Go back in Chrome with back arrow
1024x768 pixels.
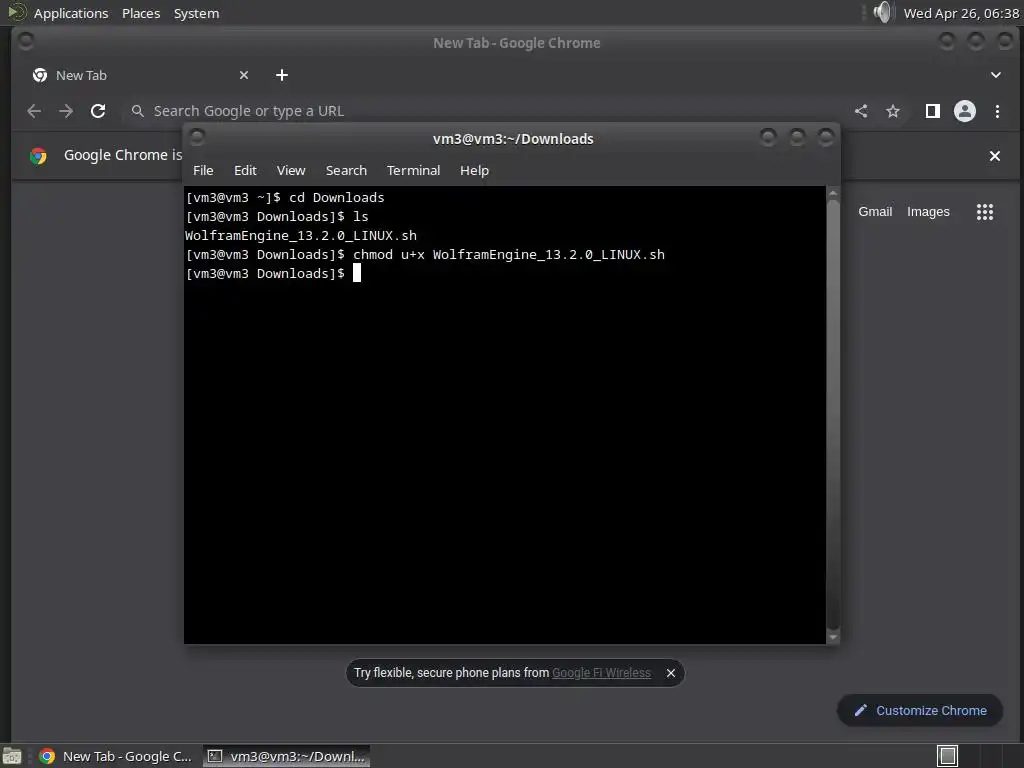[x=34, y=111]
